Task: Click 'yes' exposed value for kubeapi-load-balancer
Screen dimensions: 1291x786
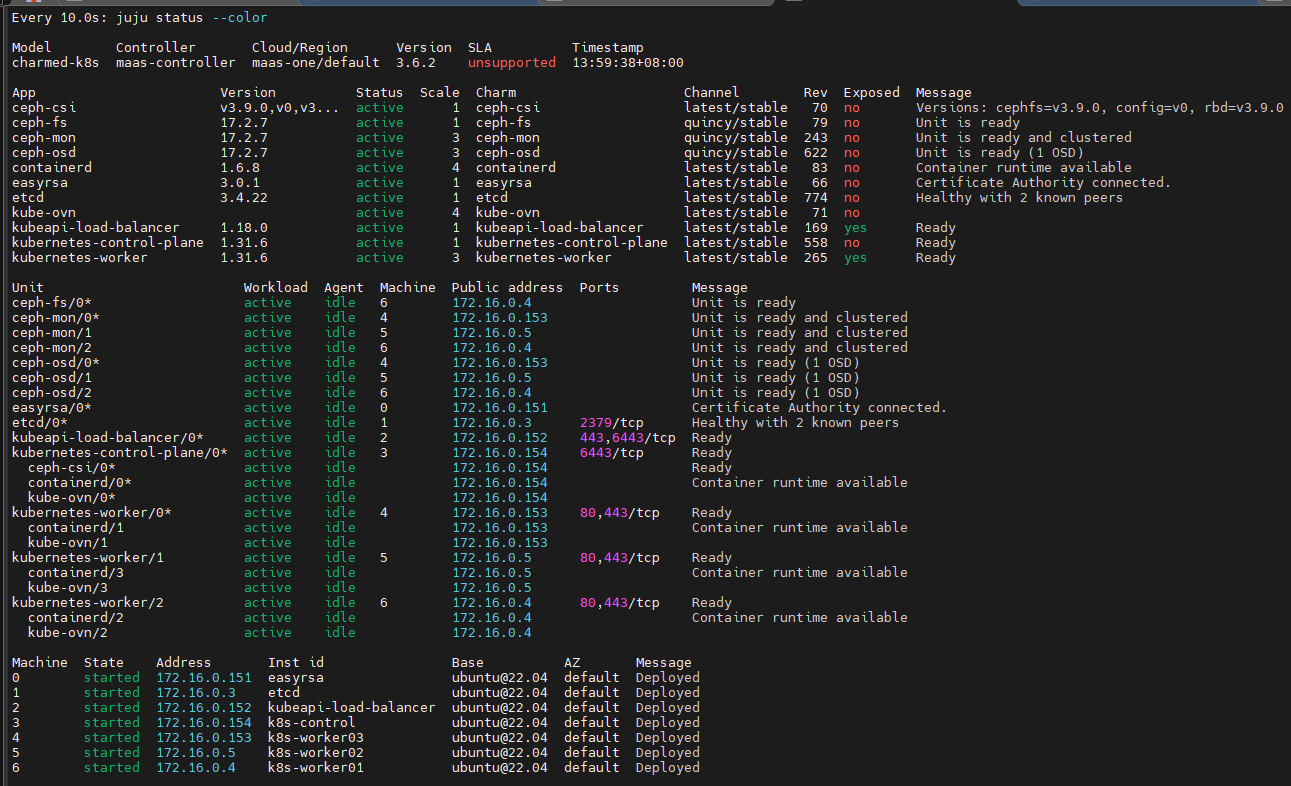Action: [x=855, y=228]
